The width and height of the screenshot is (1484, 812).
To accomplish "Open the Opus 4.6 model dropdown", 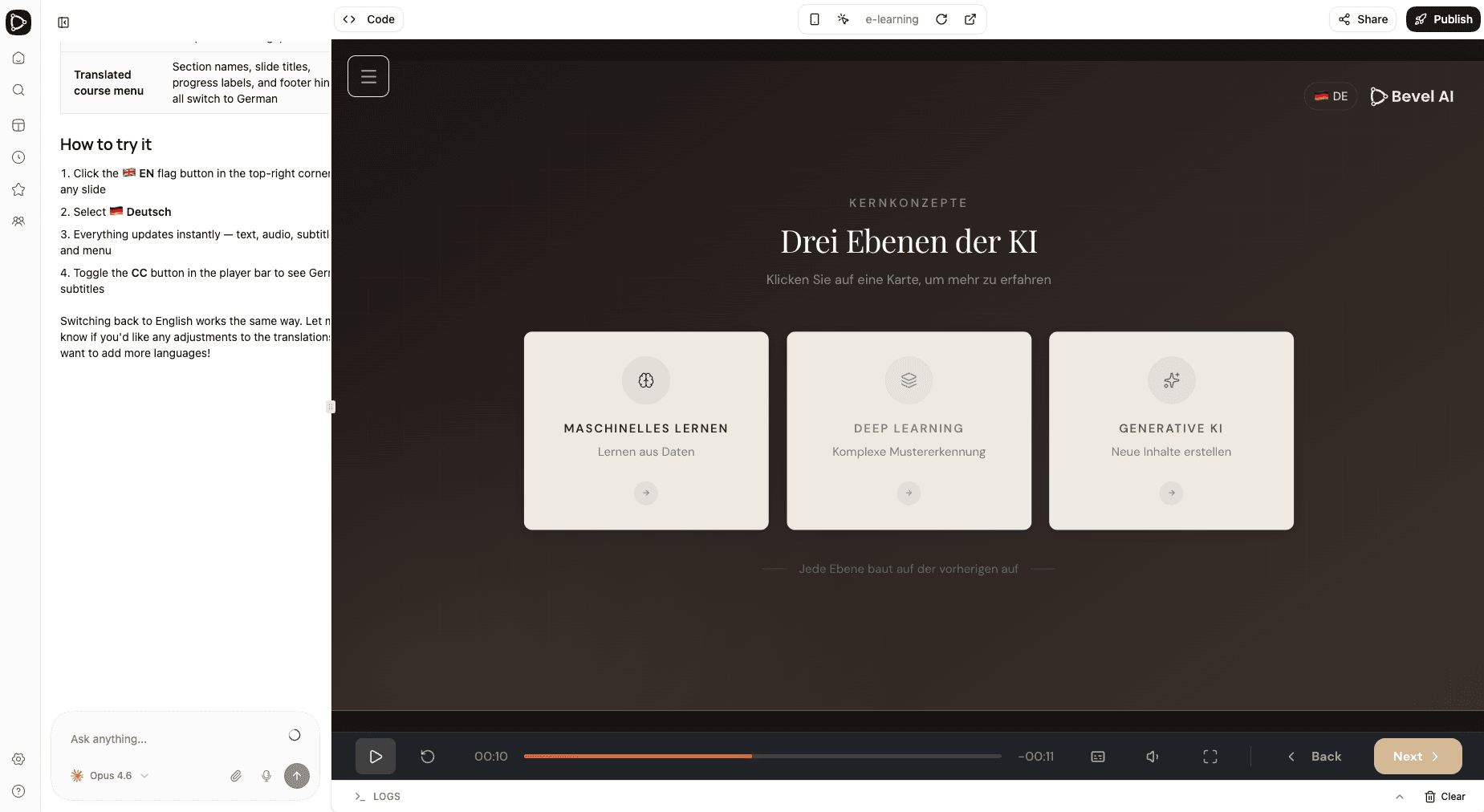I will [110, 776].
